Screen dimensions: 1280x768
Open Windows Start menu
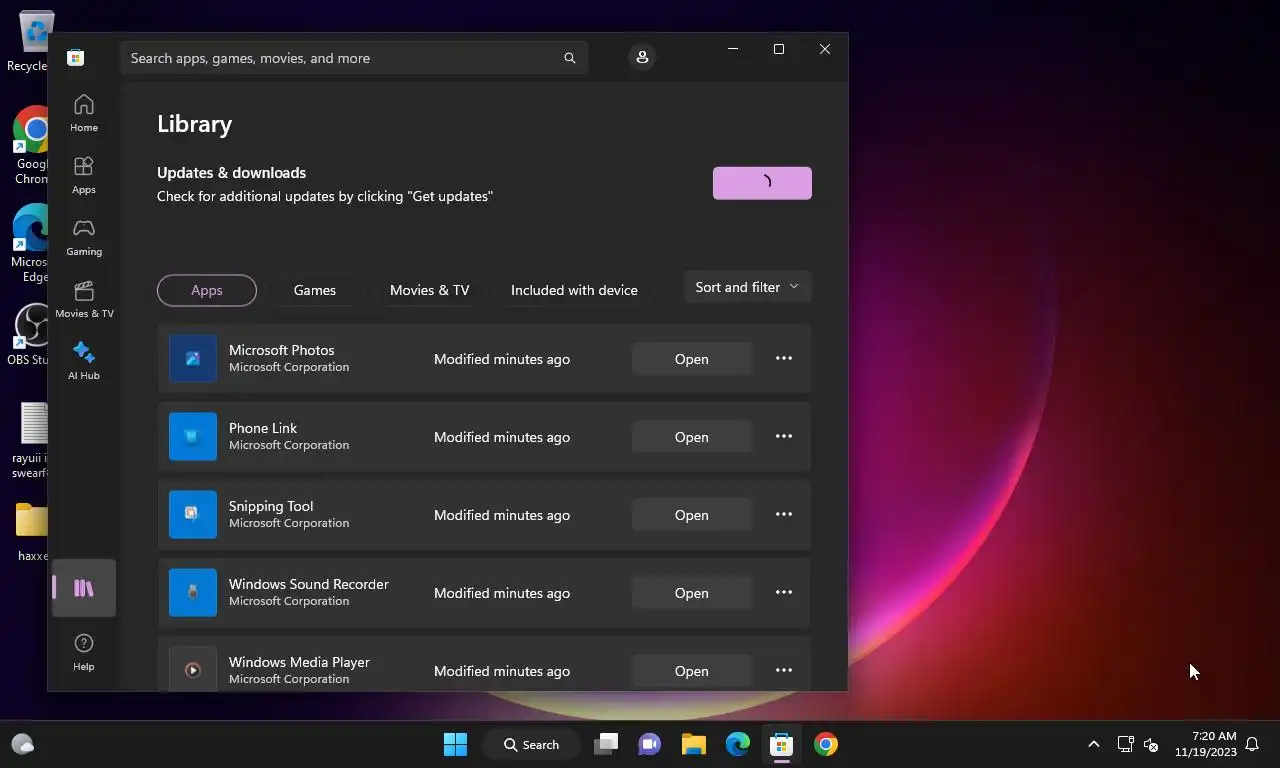click(455, 744)
